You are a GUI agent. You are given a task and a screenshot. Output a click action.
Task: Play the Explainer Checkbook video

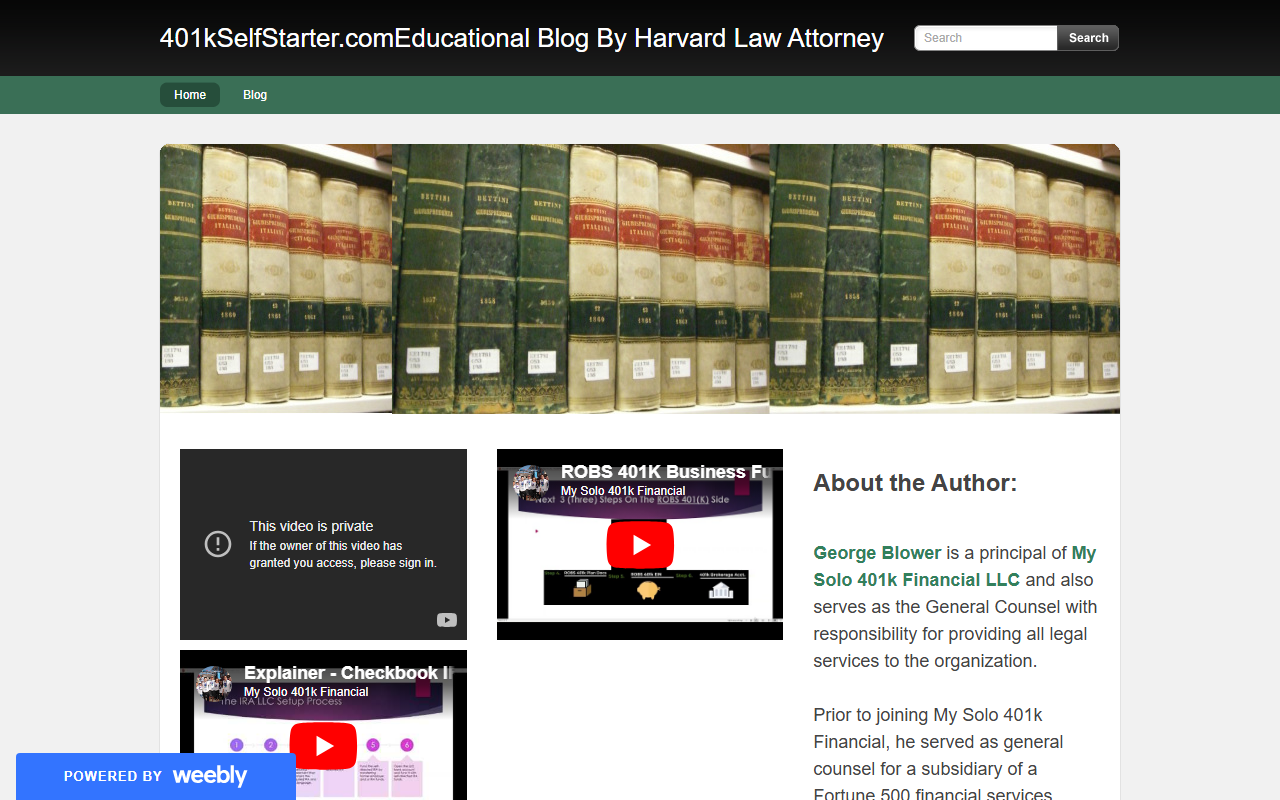[x=323, y=746]
